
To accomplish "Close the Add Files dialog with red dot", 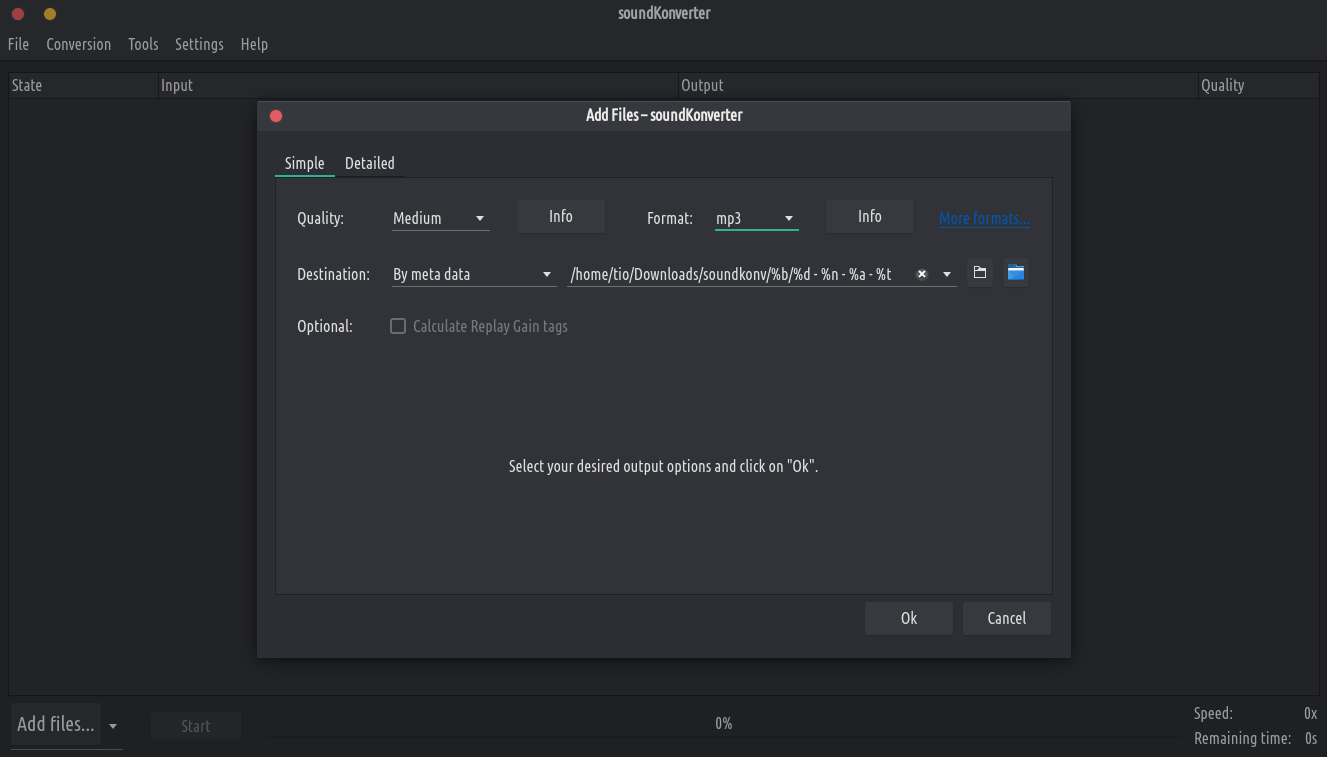I will pyautogui.click(x=276, y=116).
